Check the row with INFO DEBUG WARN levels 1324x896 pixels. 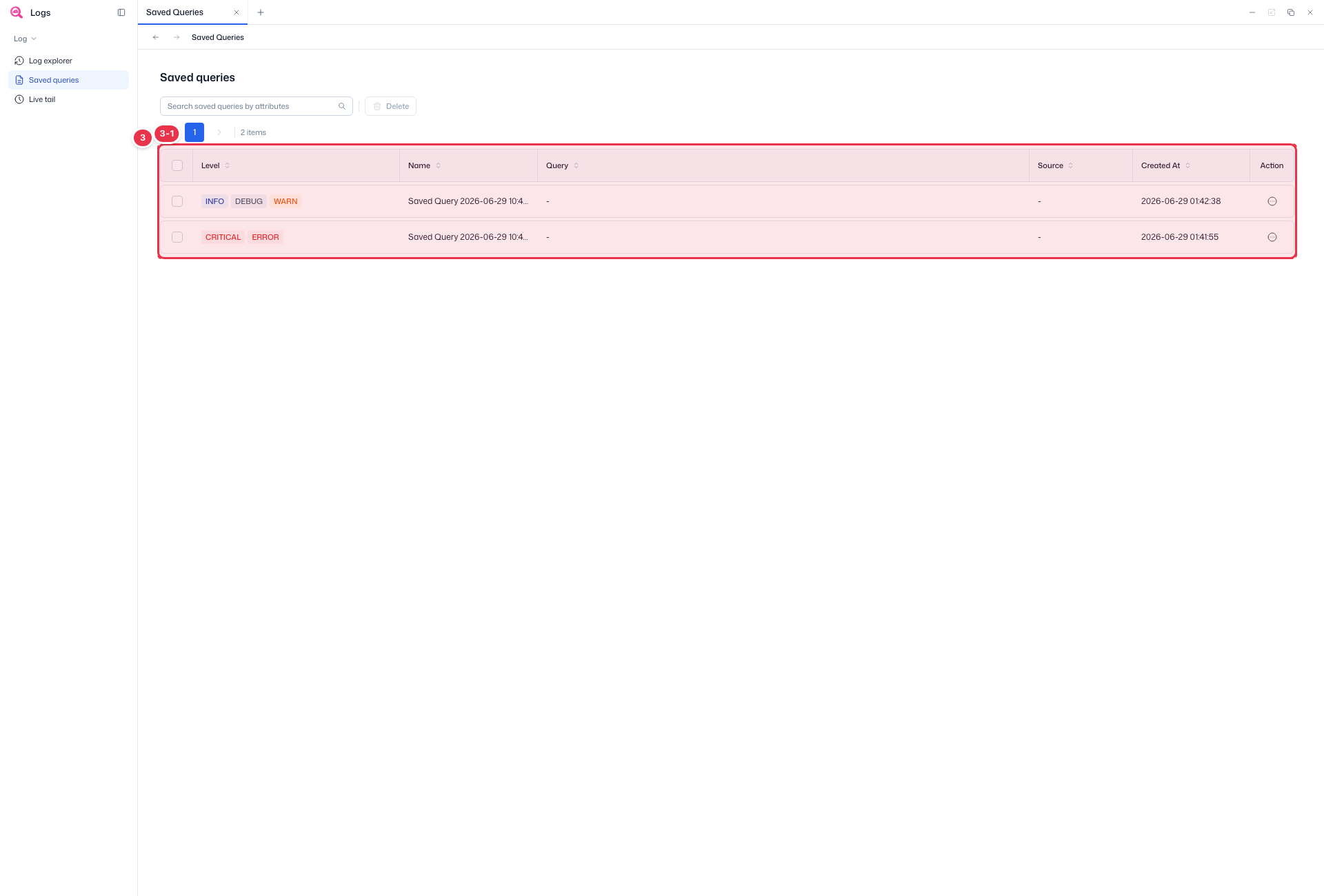pos(177,201)
